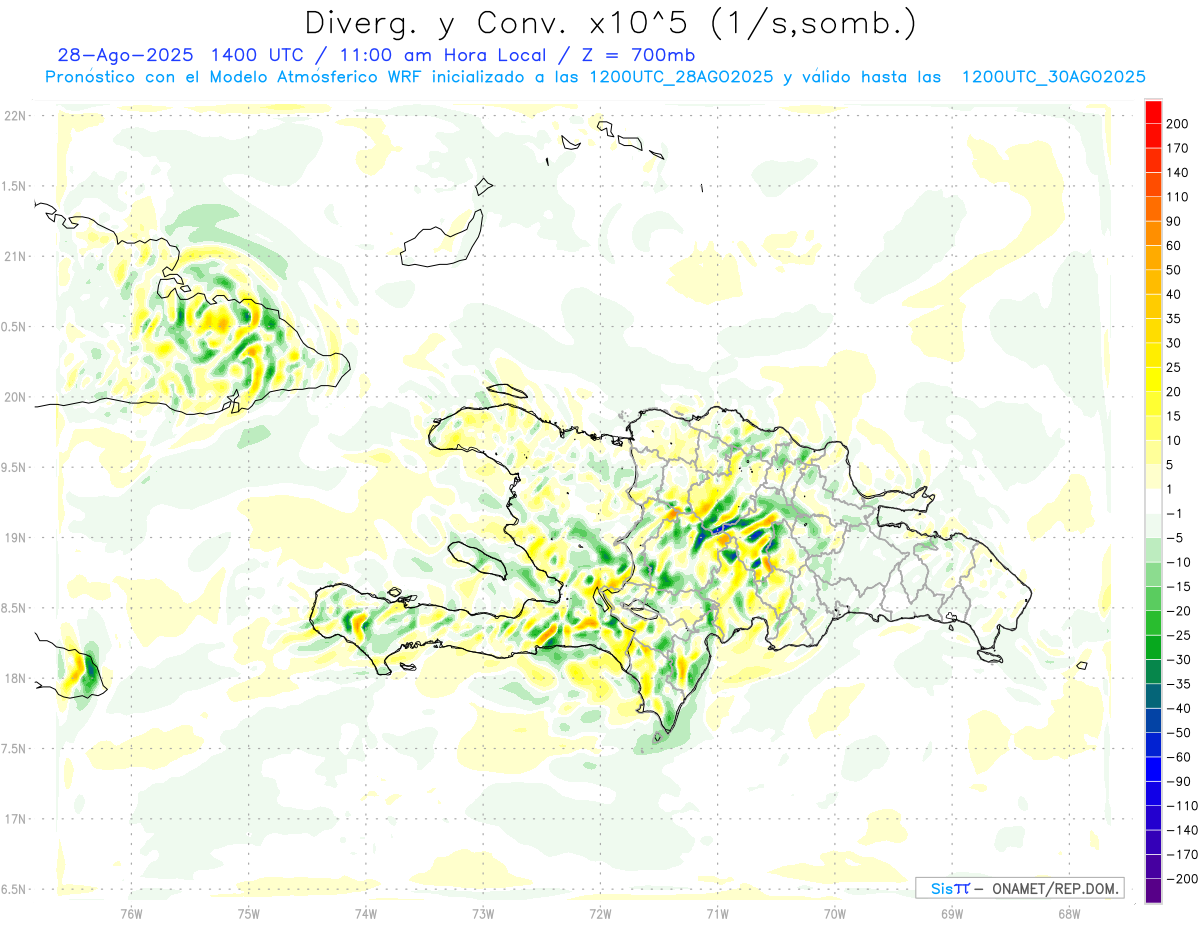
Task: Click the '76W' longitude label
Action: click(131, 913)
